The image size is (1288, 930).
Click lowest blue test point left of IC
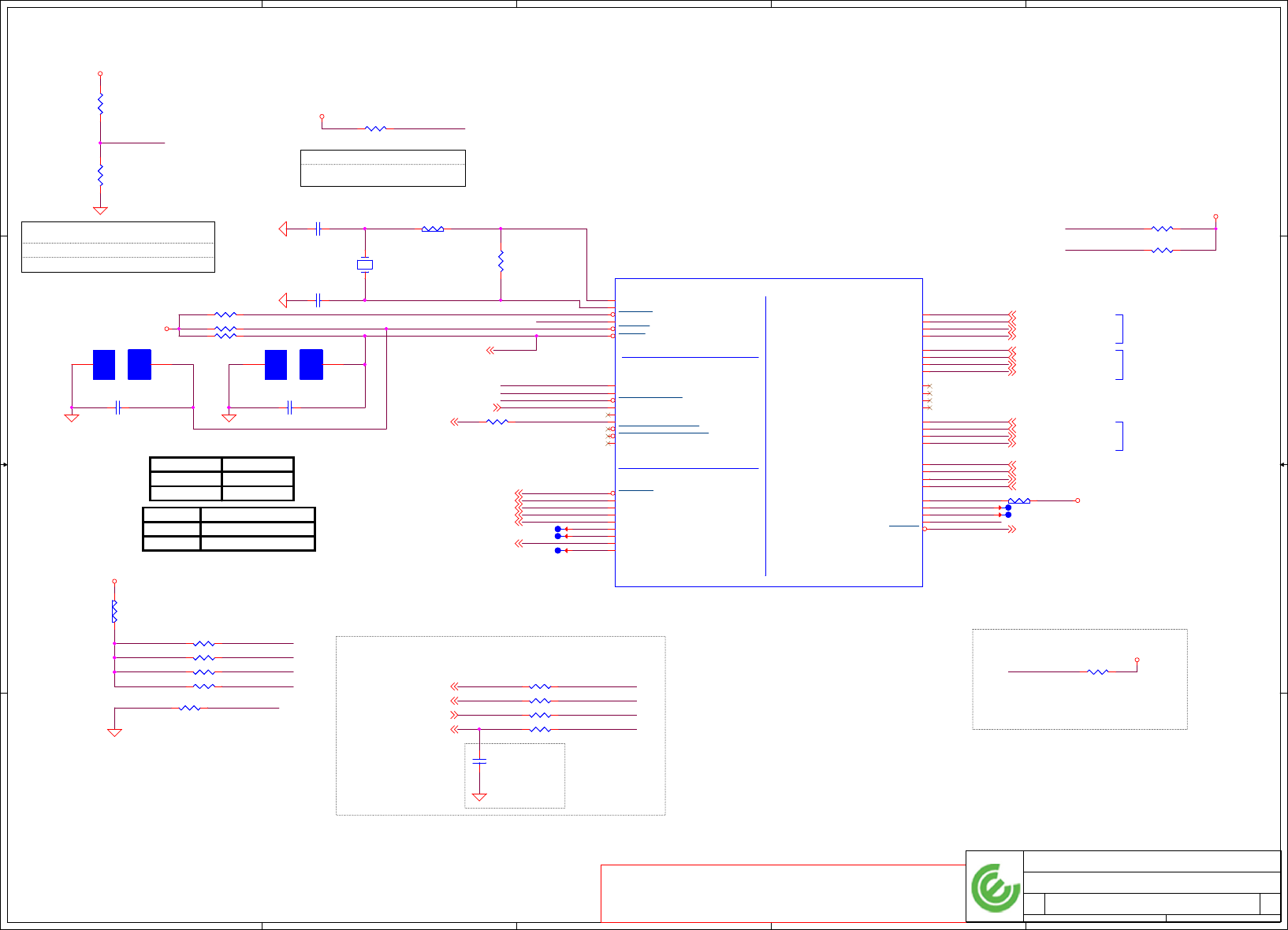coord(558,551)
